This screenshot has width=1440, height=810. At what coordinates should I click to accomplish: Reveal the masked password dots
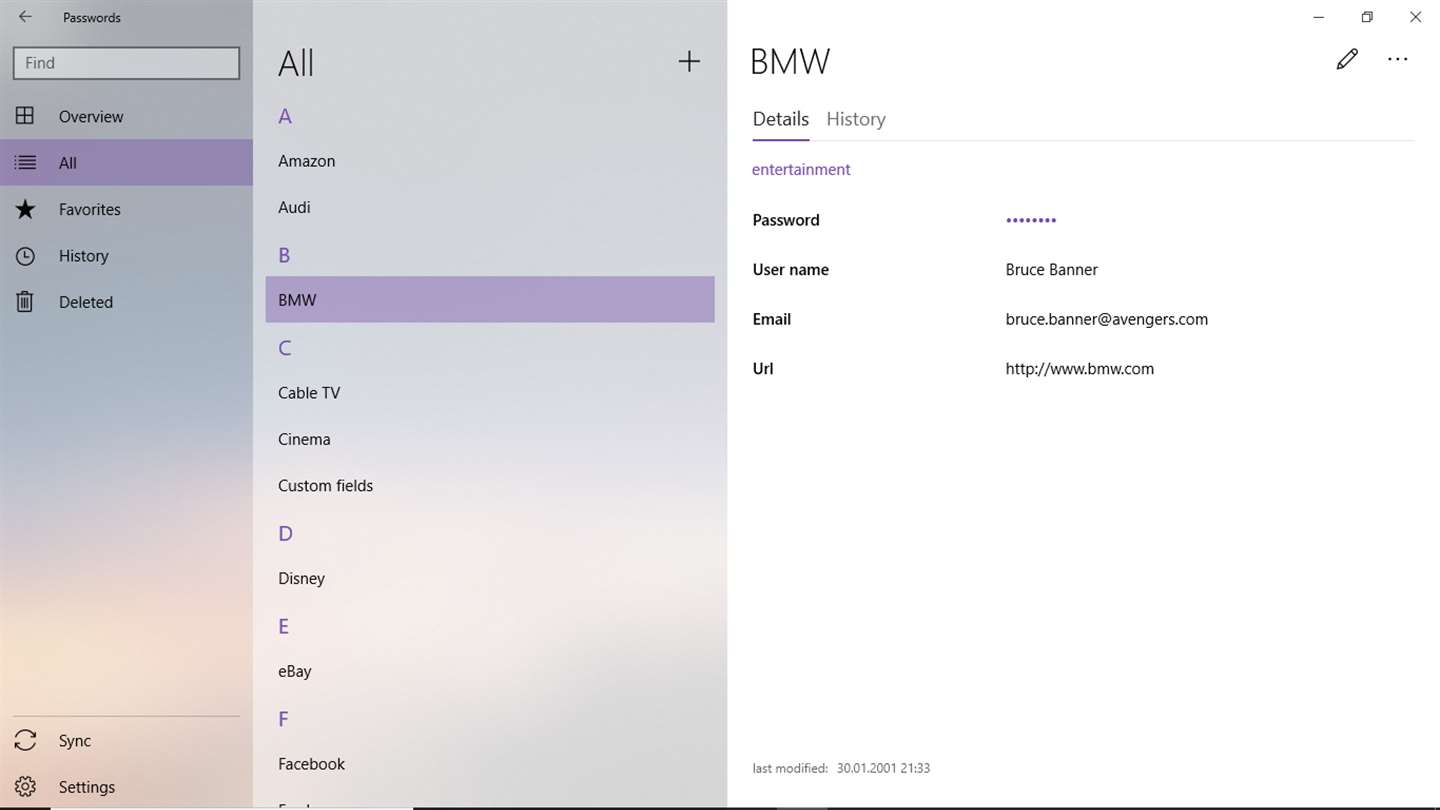(1031, 220)
